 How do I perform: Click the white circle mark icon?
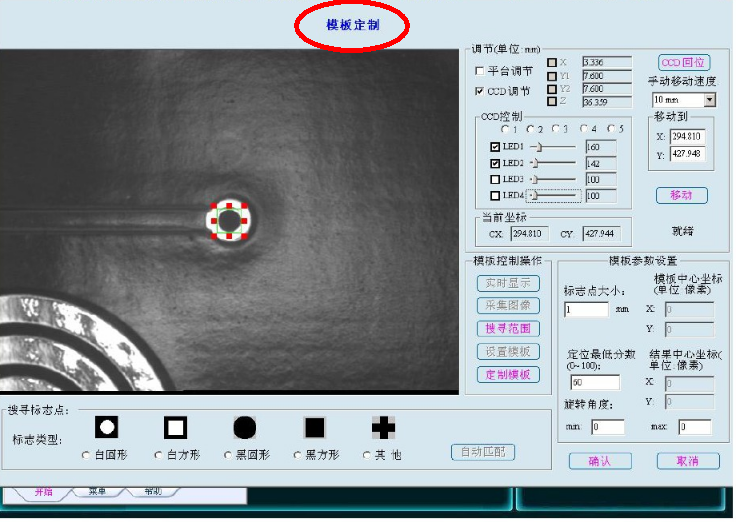click(x=107, y=427)
